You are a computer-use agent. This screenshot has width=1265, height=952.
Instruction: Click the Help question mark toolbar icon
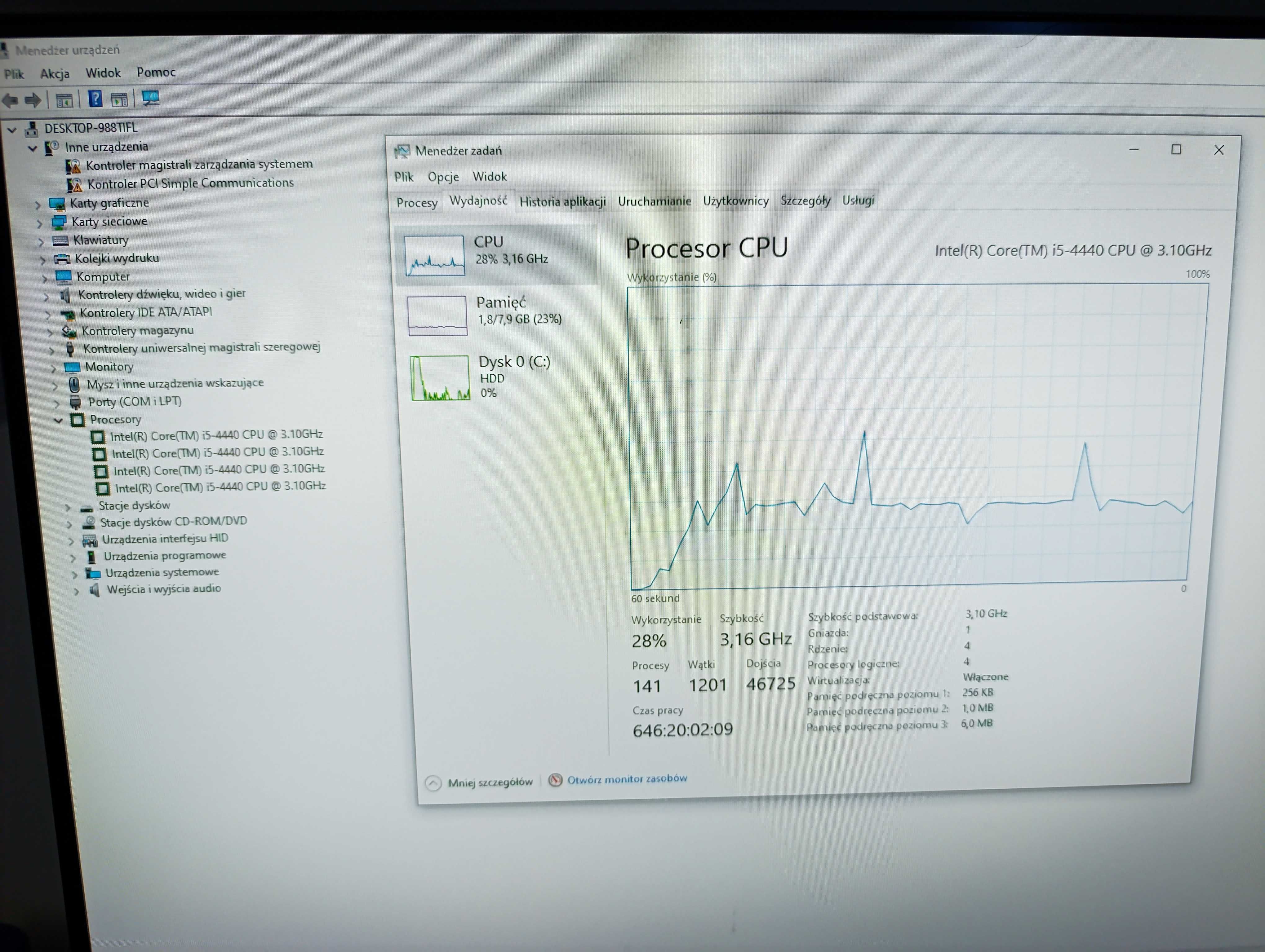tap(95, 99)
